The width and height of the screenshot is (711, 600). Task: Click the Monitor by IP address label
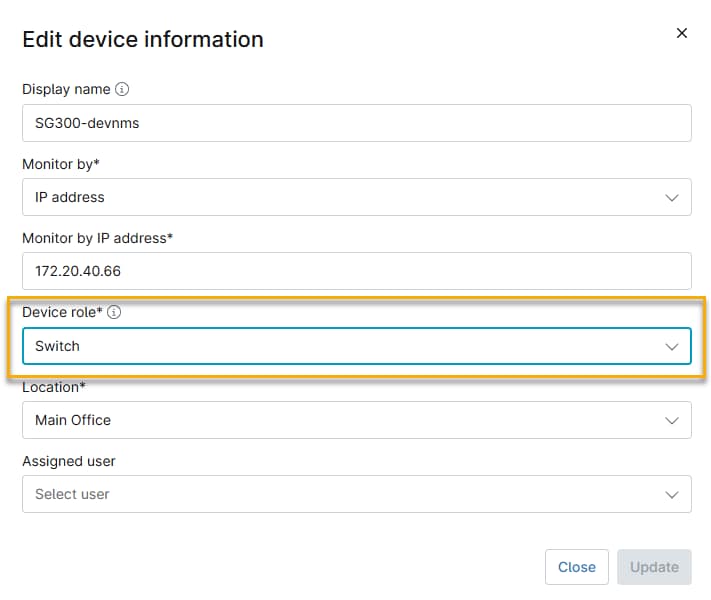click(x=98, y=238)
